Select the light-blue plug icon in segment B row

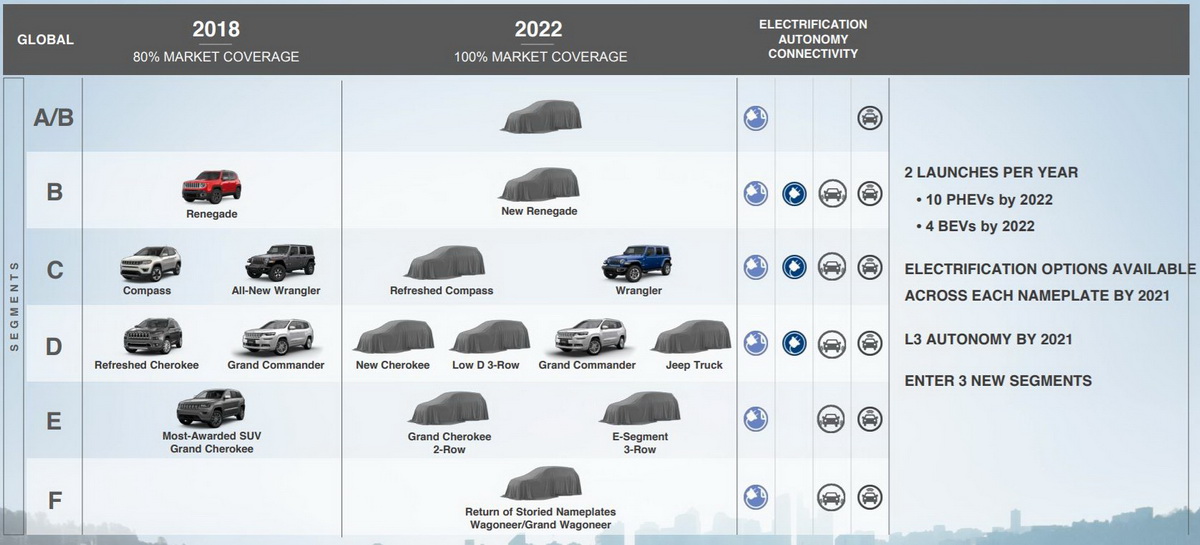tap(755, 193)
